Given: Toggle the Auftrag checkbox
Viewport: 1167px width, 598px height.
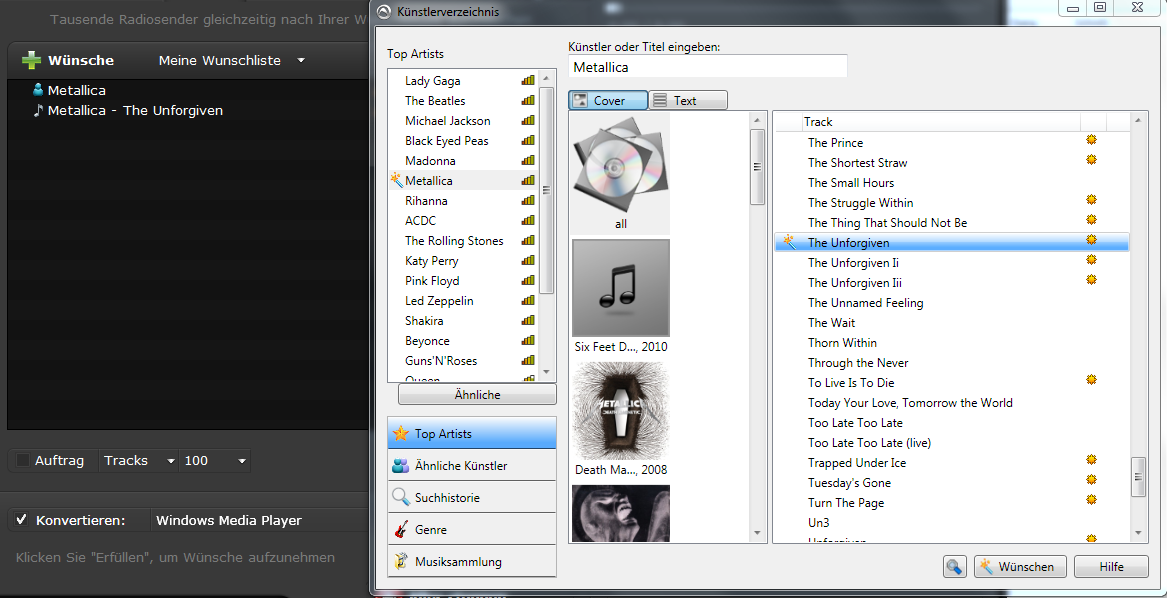Looking at the screenshot, I should click(23, 461).
